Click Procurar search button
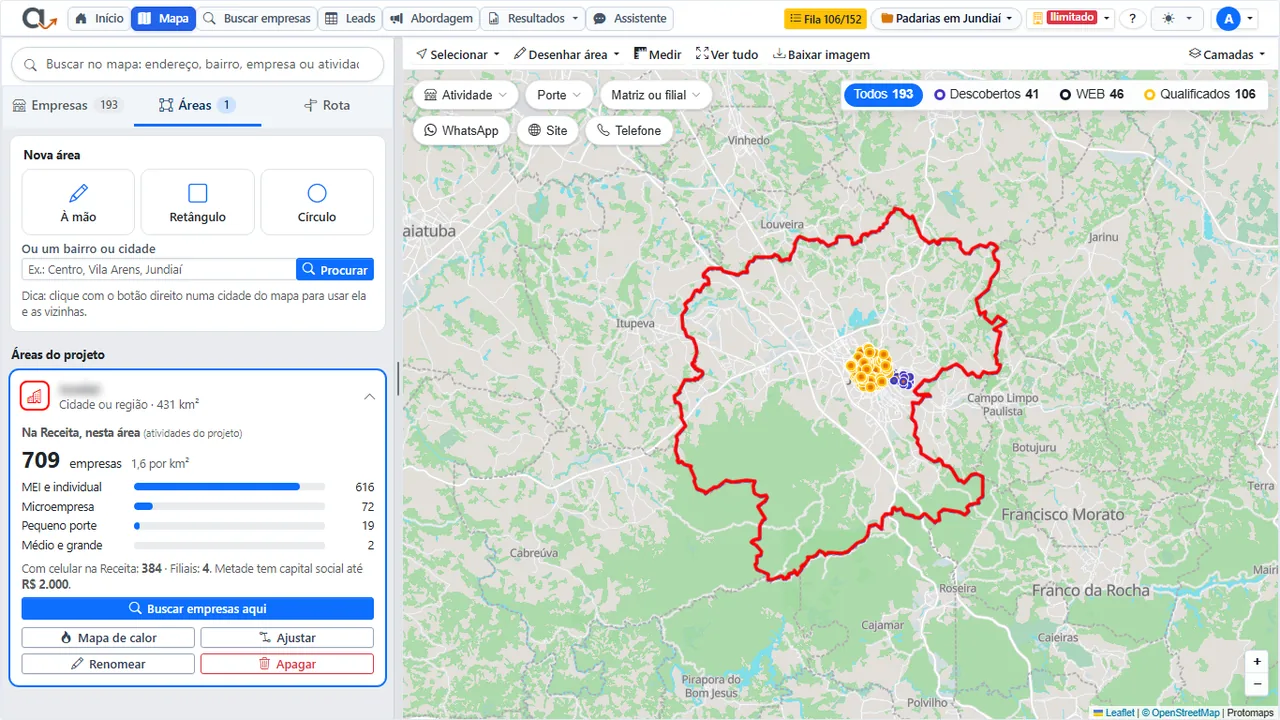Viewport: 1280px width, 720px height. point(335,270)
